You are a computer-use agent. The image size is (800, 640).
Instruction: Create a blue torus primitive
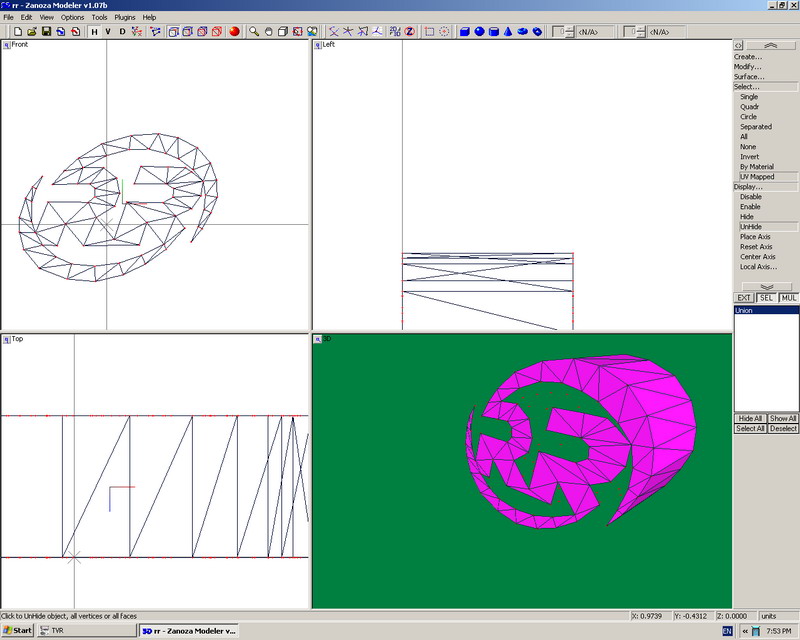(x=522, y=32)
